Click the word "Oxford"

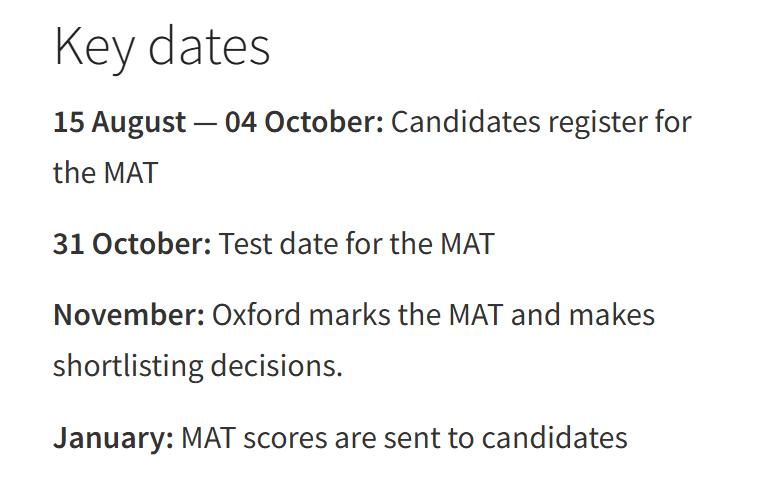coord(256,314)
